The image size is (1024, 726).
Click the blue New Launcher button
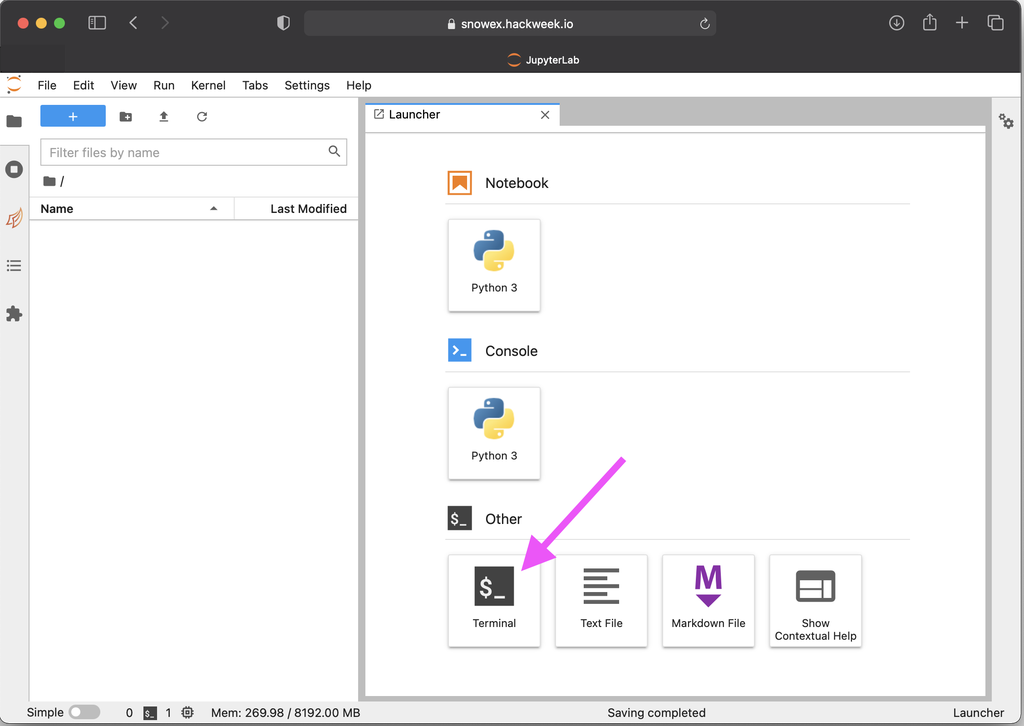click(x=73, y=117)
